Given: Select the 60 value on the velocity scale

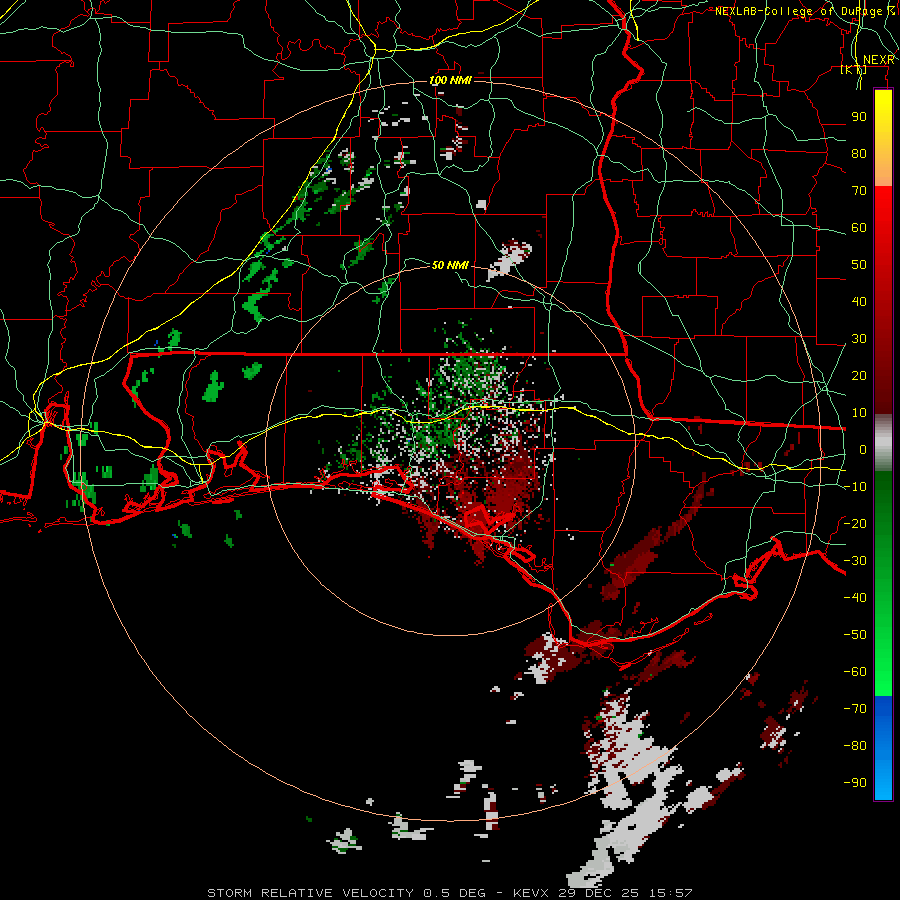Looking at the screenshot, I should [x=859, y=228].
